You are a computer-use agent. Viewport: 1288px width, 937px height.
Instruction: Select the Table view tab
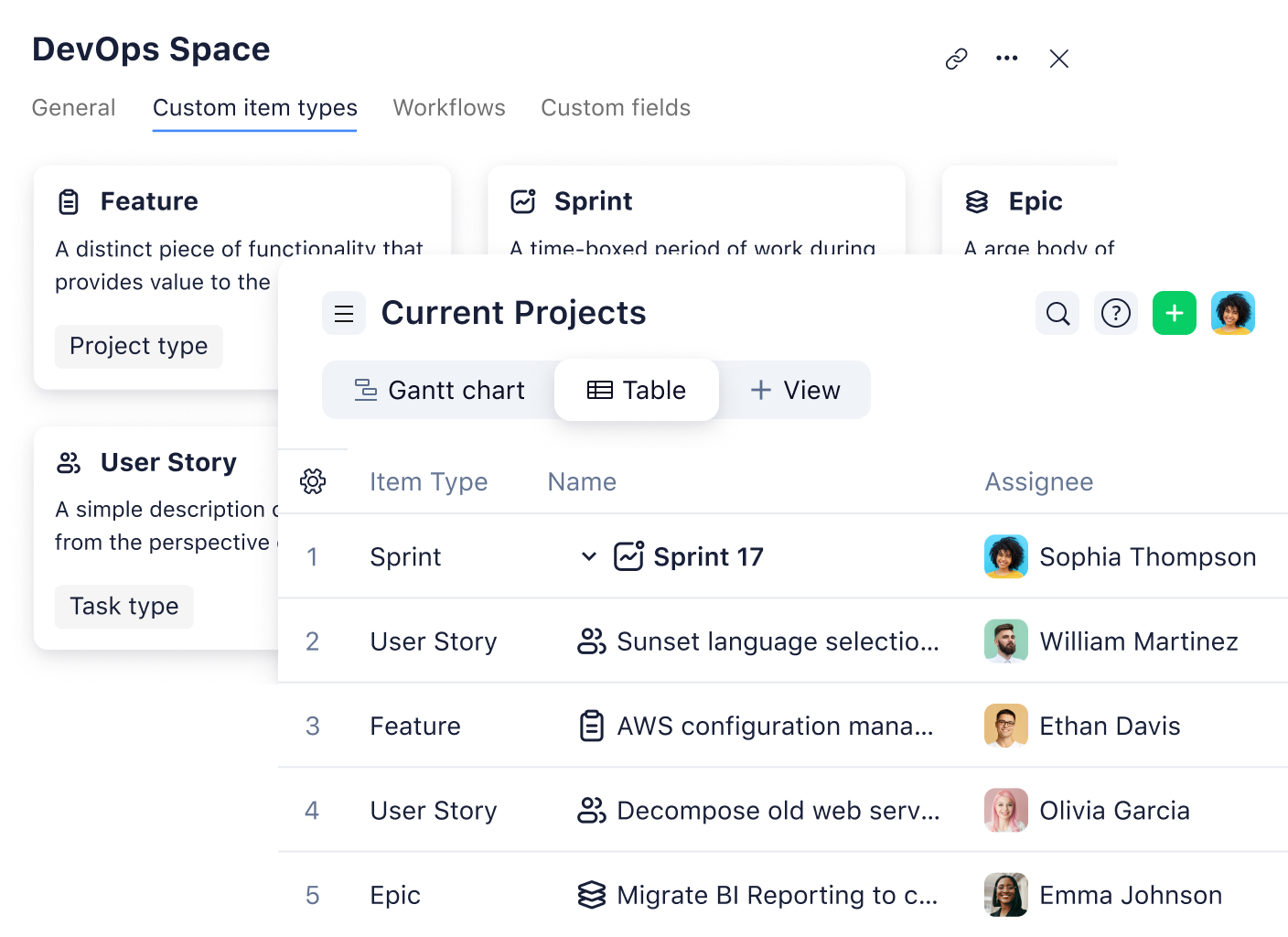636,390
